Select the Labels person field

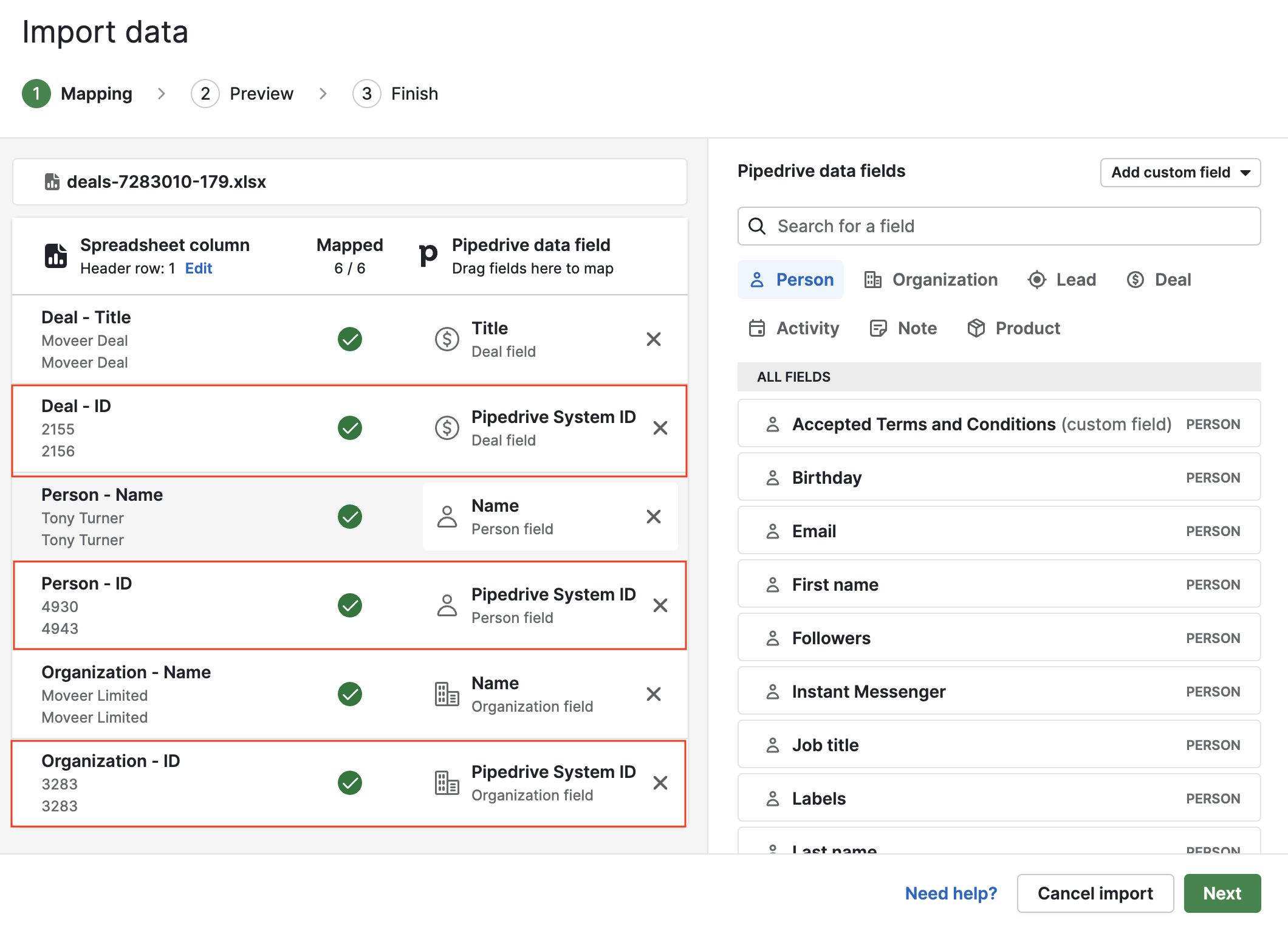(x=999, y=798)
